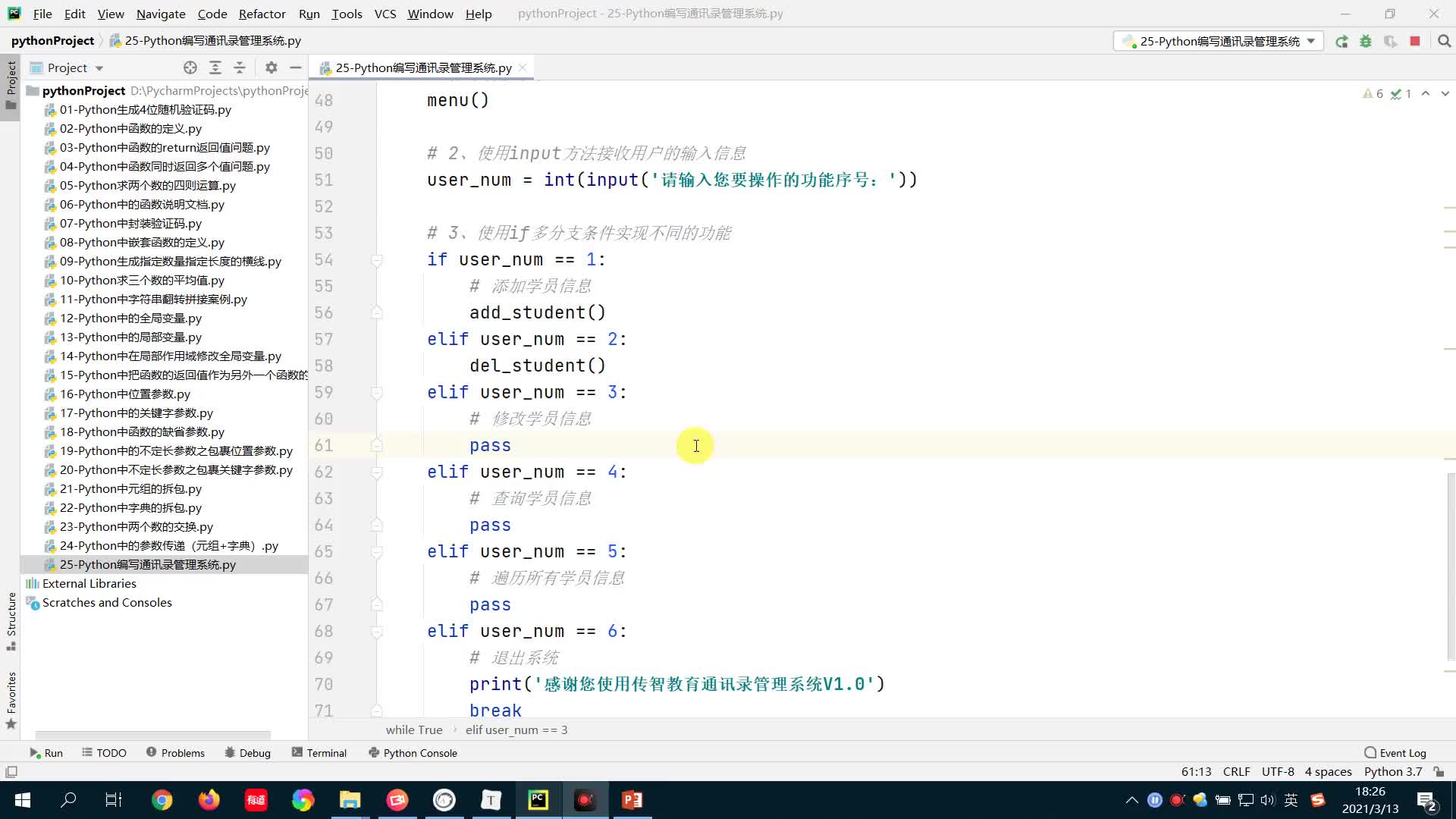1456x819 pixels.
Task: Click the Rerun green arrow icon
Action: 1341,42
